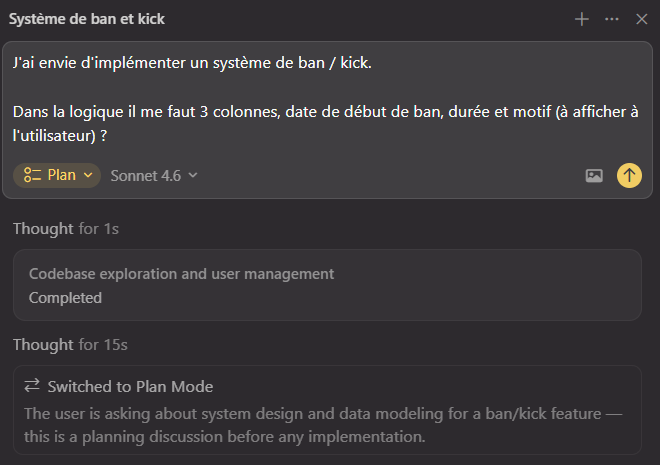Select the "Système de ban et kick" chat title
The height and width of the screenshot is (465, 660).
pyautogui.click(x=87, y=19)
